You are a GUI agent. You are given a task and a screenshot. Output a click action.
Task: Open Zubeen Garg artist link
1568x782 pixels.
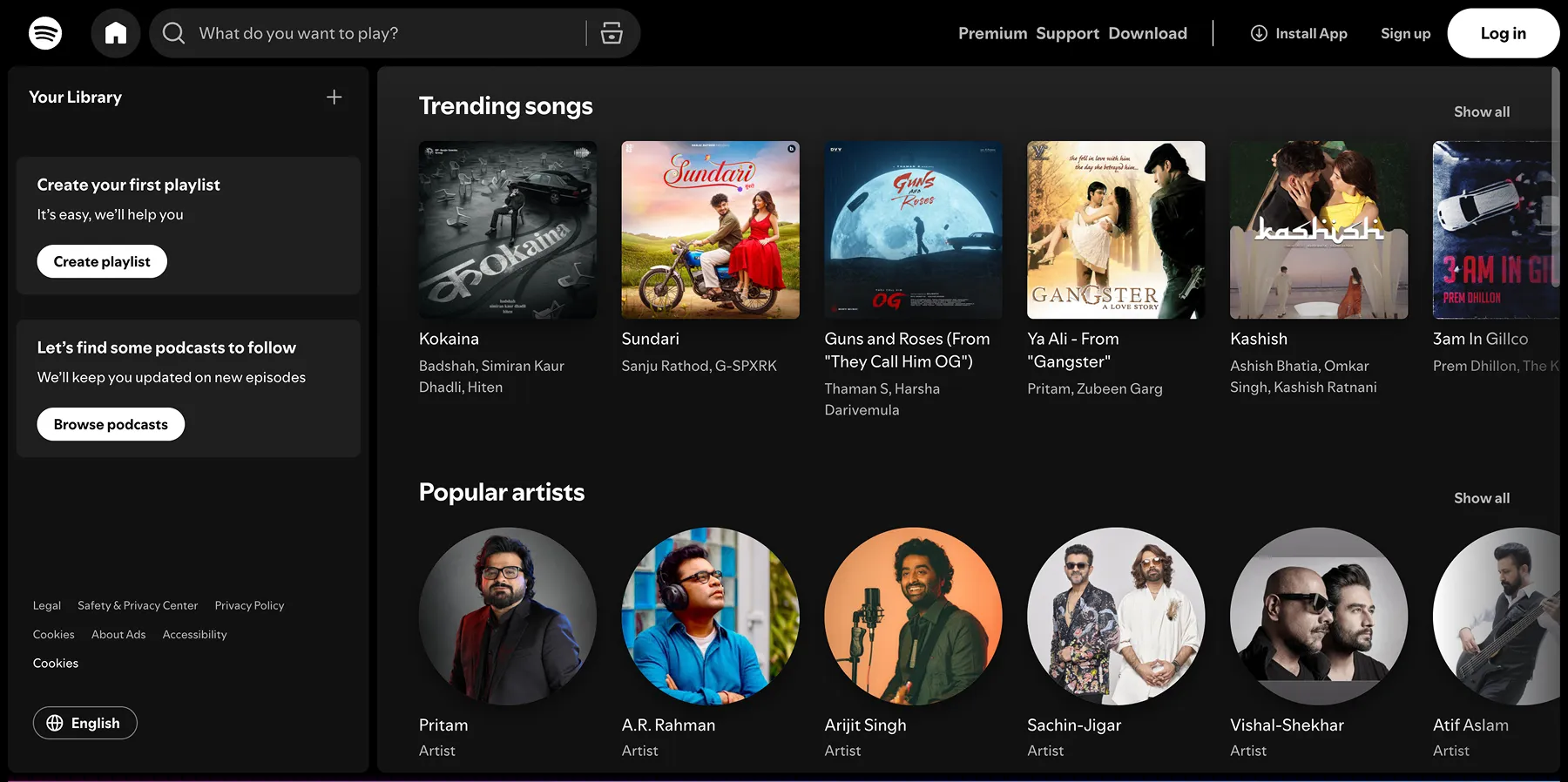pos(1119,388)
